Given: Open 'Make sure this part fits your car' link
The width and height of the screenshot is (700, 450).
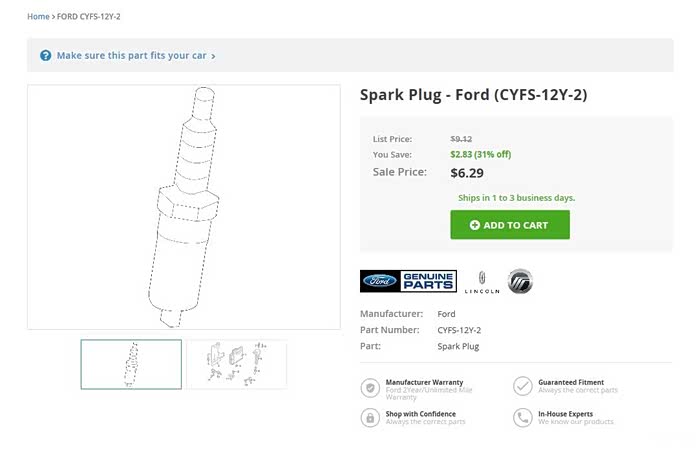Looking at the screenshot, I should click(x=131, y=56).
